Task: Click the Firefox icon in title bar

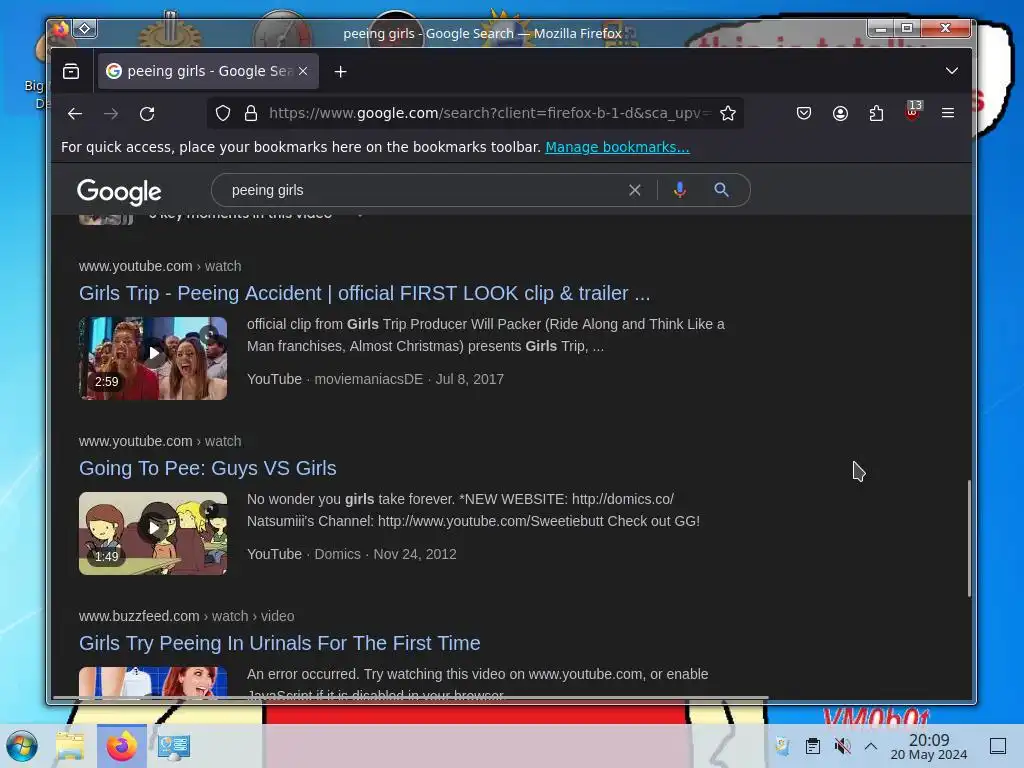Action: coord(61,29)
